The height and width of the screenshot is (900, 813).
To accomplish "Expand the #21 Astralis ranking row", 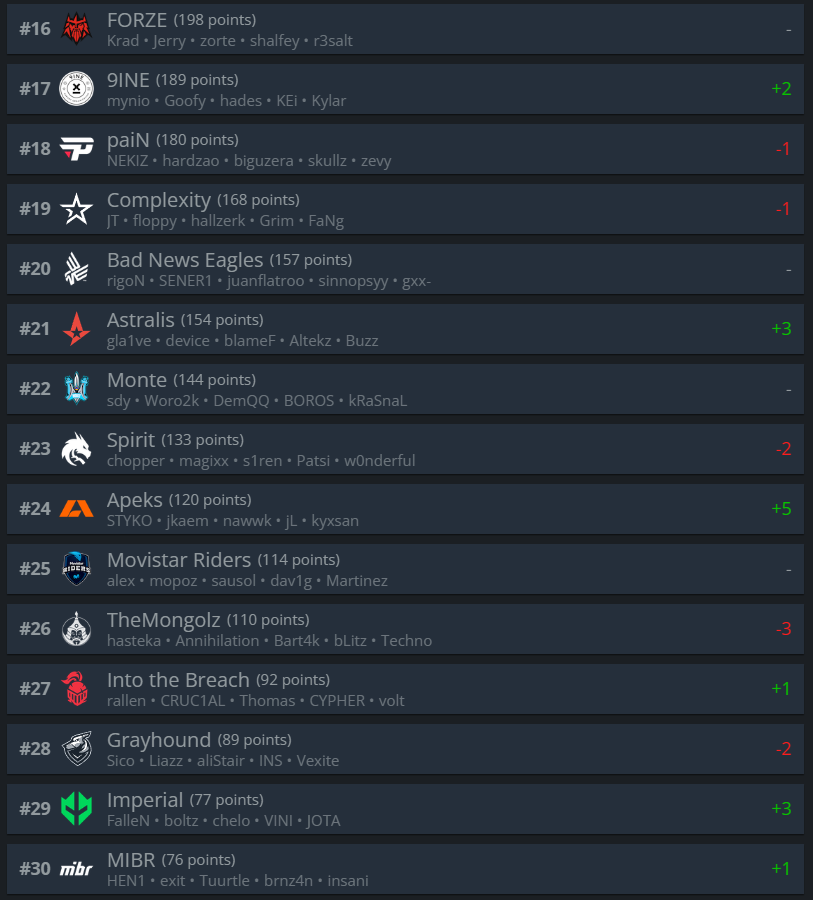I will 405,329.
